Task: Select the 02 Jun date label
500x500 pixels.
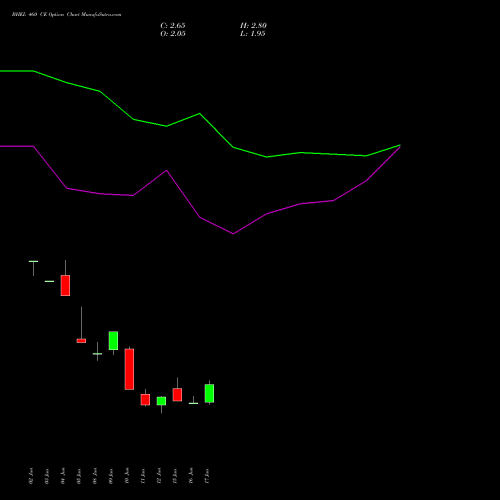Action: tap(31, 476)
